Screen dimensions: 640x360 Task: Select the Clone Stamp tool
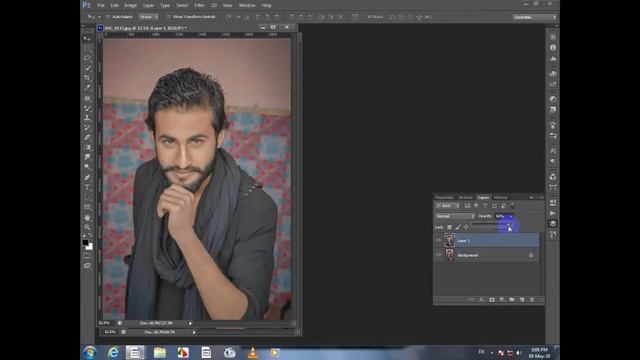point(87,118)
